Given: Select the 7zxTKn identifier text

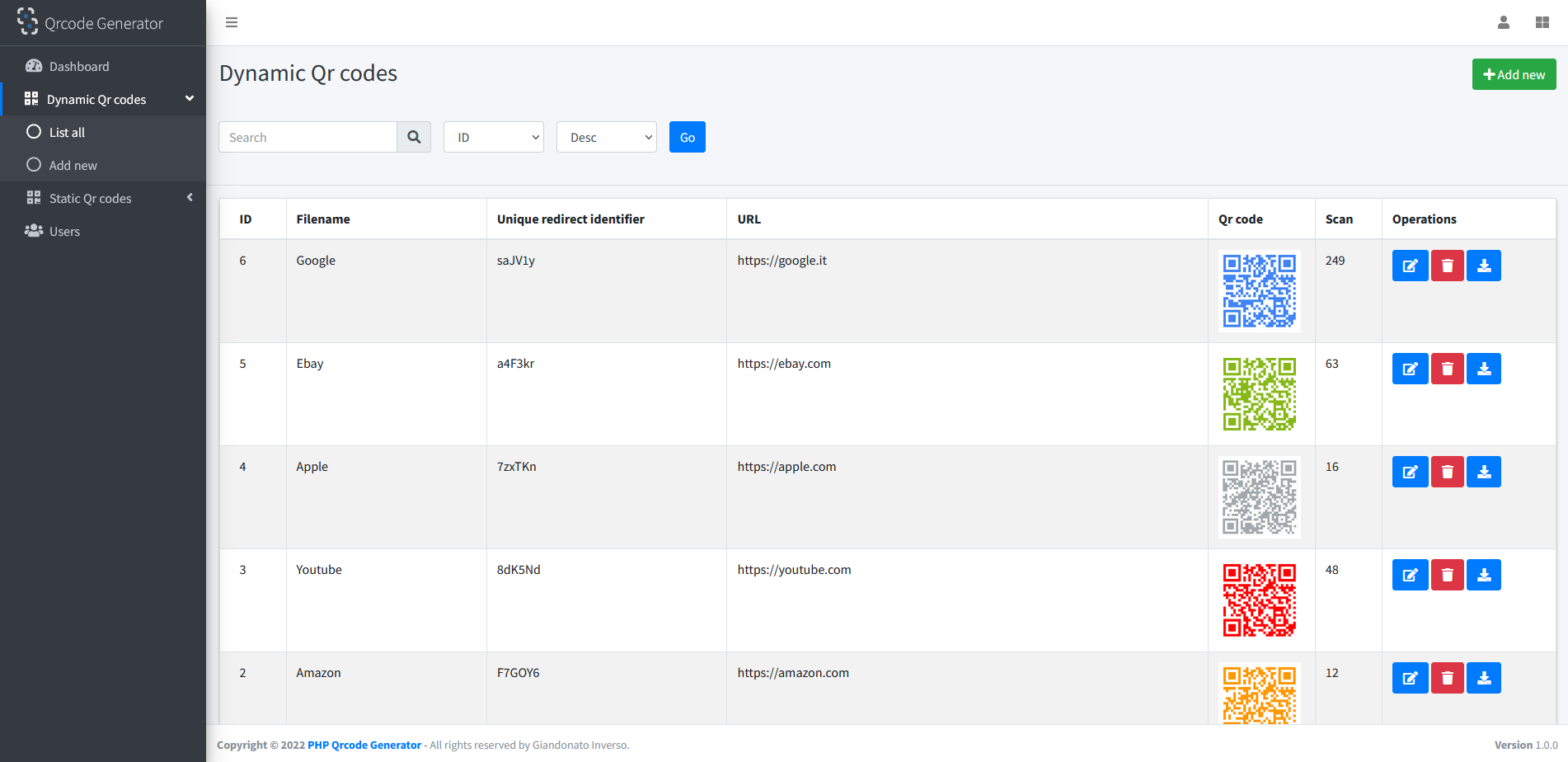Looking at the screenshot, I should click(x=516, y=467).
